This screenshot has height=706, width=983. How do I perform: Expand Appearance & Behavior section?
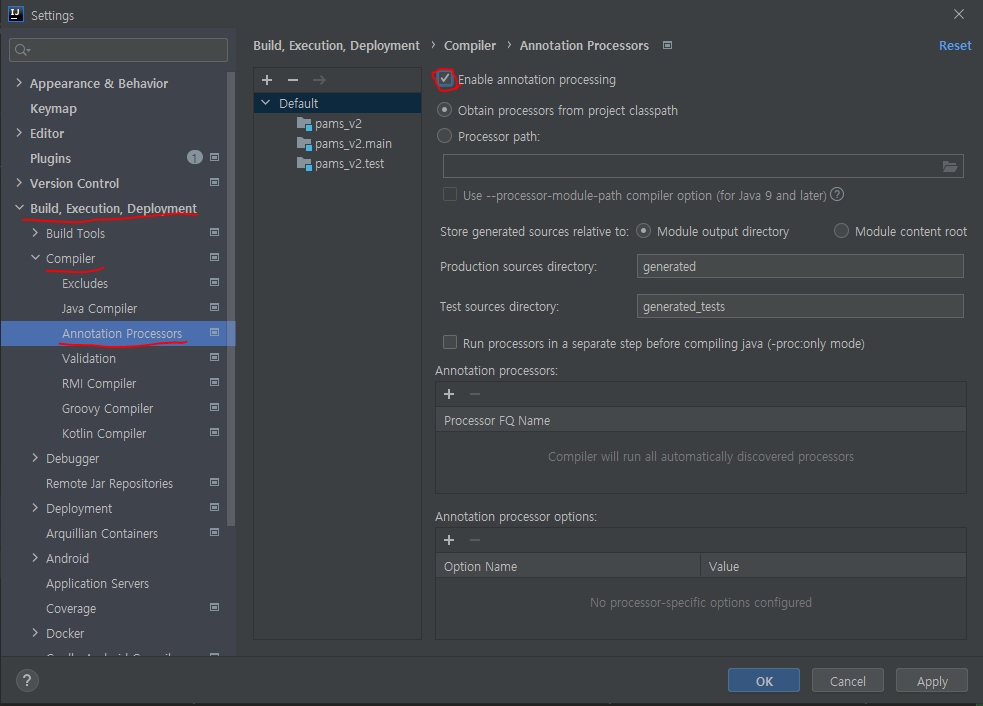point(19,83)
